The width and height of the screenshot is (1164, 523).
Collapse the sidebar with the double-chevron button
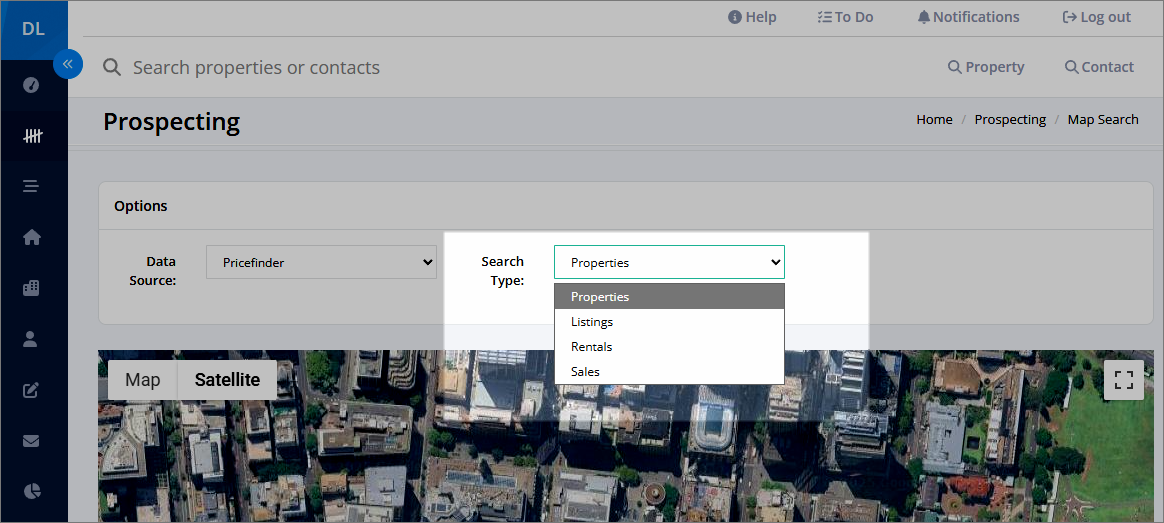pyautogui.click(x=68, y=64)
